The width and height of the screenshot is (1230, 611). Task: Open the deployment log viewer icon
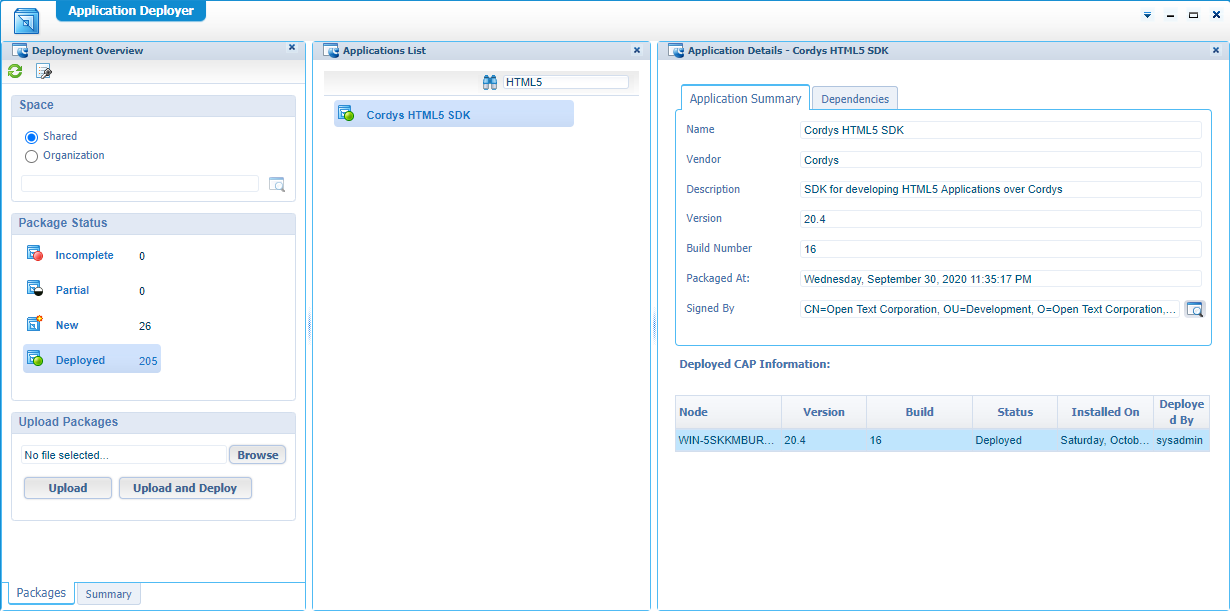click(x=42, y=71)
